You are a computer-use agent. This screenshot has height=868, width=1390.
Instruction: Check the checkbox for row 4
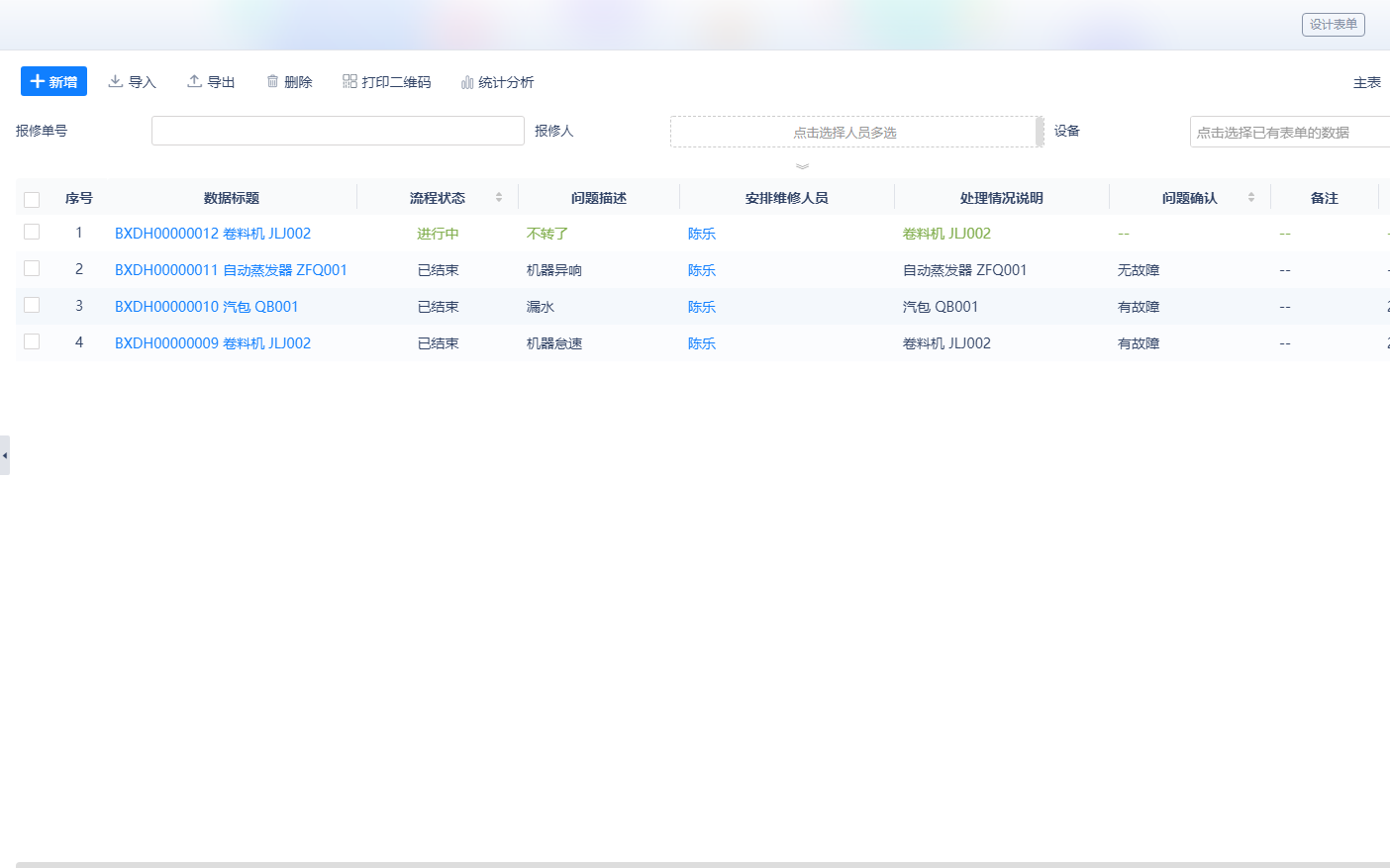click(32, 341)
